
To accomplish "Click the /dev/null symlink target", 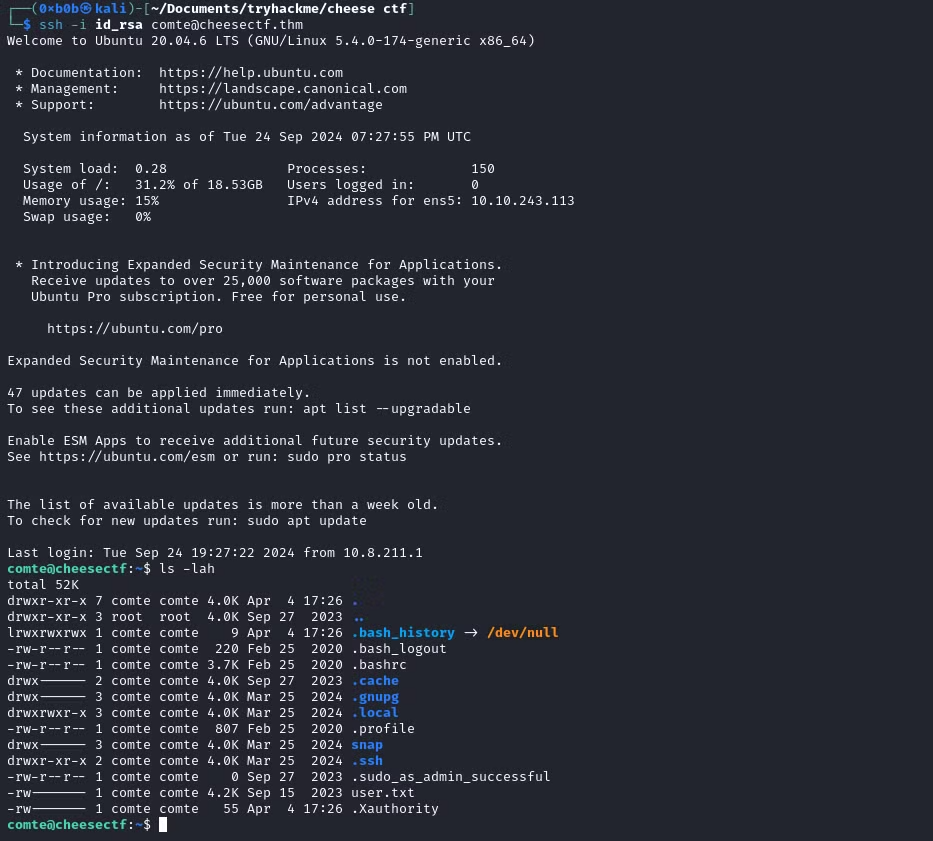I will pos(522,633).
